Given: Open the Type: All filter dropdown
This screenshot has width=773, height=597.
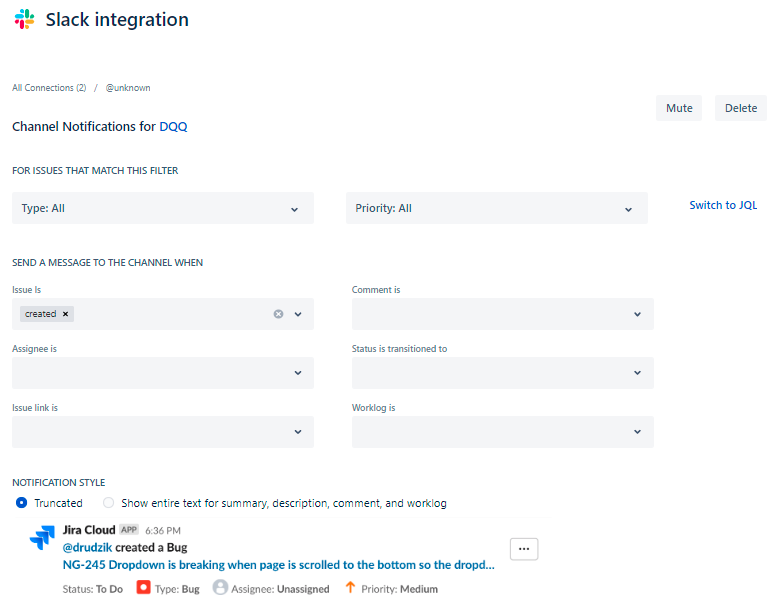Looking at the screenshot, I should [163, 208].
